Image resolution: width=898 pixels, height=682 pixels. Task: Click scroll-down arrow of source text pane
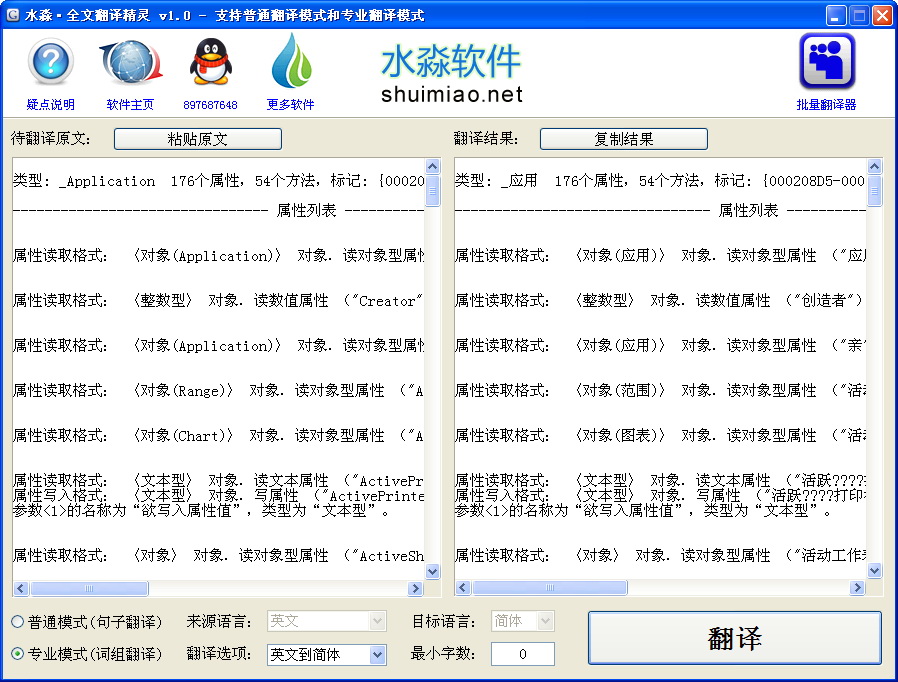pyautogui.click(x=433, y=571)
